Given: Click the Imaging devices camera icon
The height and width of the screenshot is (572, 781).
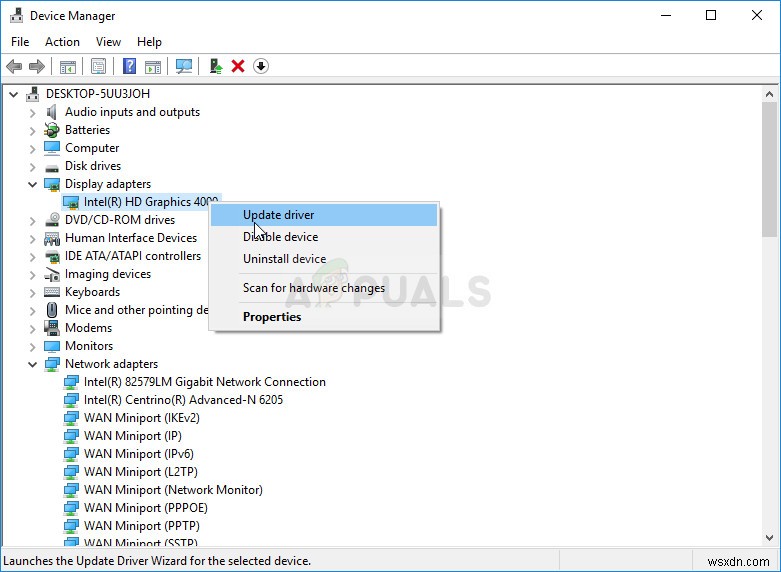Looking at the screenshot, I should pos(52,274).
